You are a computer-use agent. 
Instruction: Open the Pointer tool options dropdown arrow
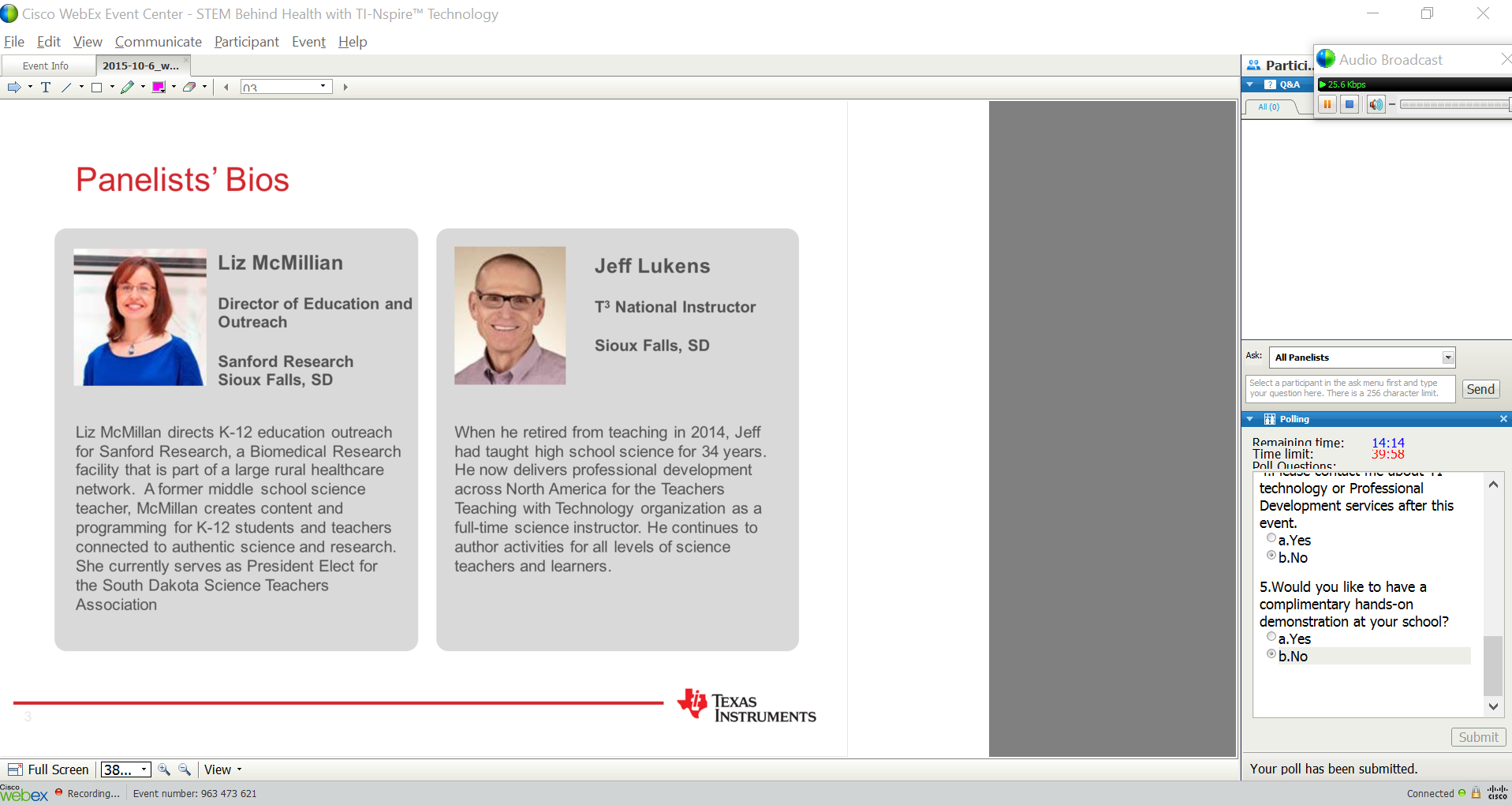30,87
